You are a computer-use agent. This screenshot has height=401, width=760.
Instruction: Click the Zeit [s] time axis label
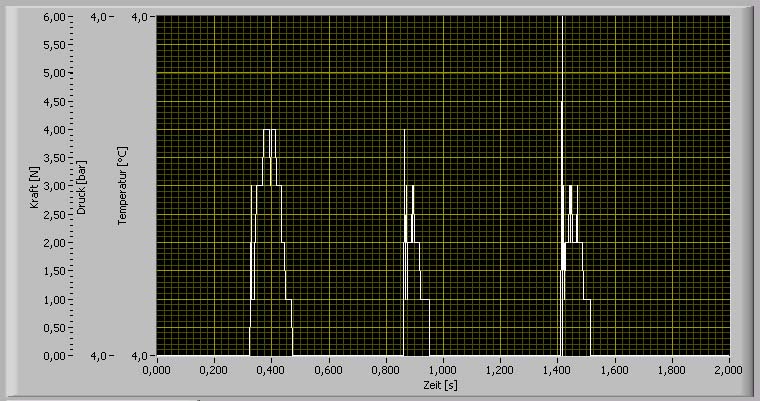pos(440,385)
